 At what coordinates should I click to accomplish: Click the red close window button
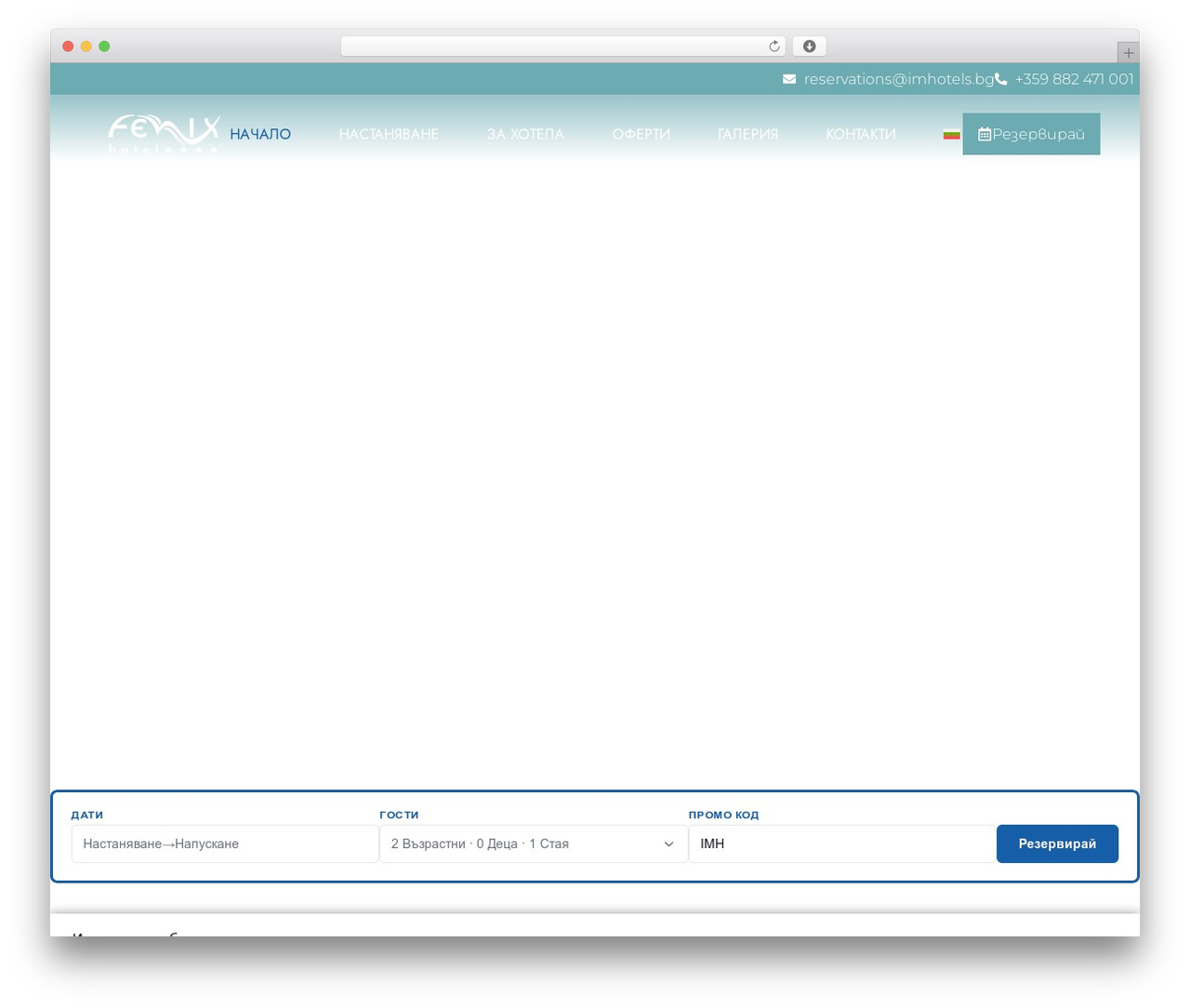68,46
